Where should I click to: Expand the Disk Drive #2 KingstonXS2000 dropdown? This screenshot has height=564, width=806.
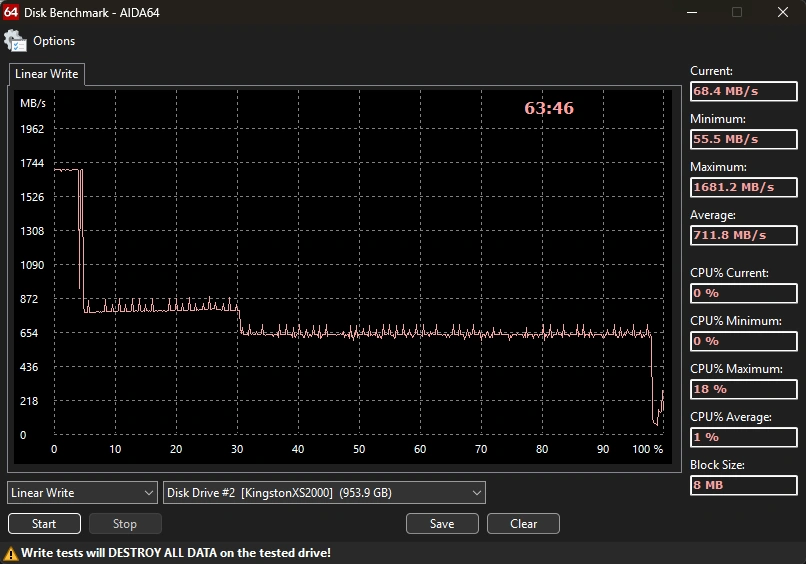[324, 493]
